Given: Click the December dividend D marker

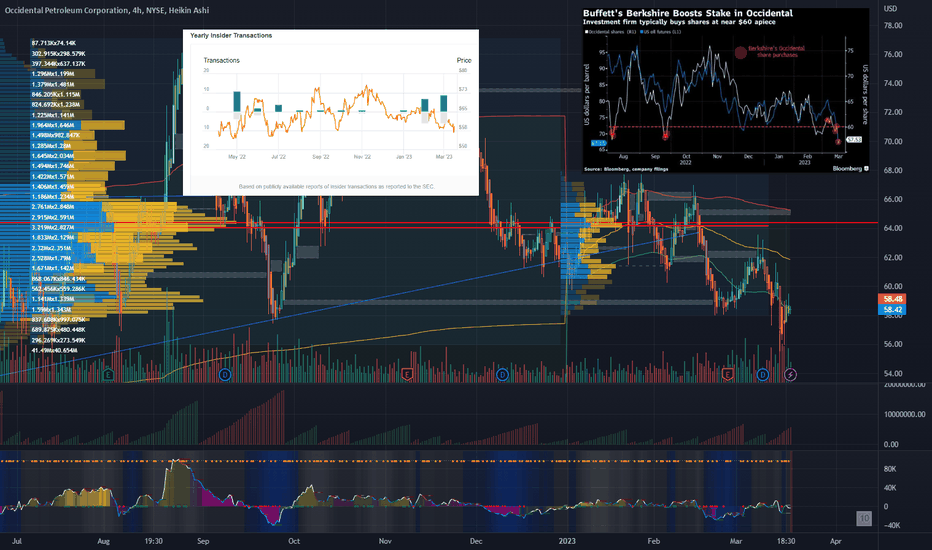Looking at the screenshot, I should coord(502,374).
